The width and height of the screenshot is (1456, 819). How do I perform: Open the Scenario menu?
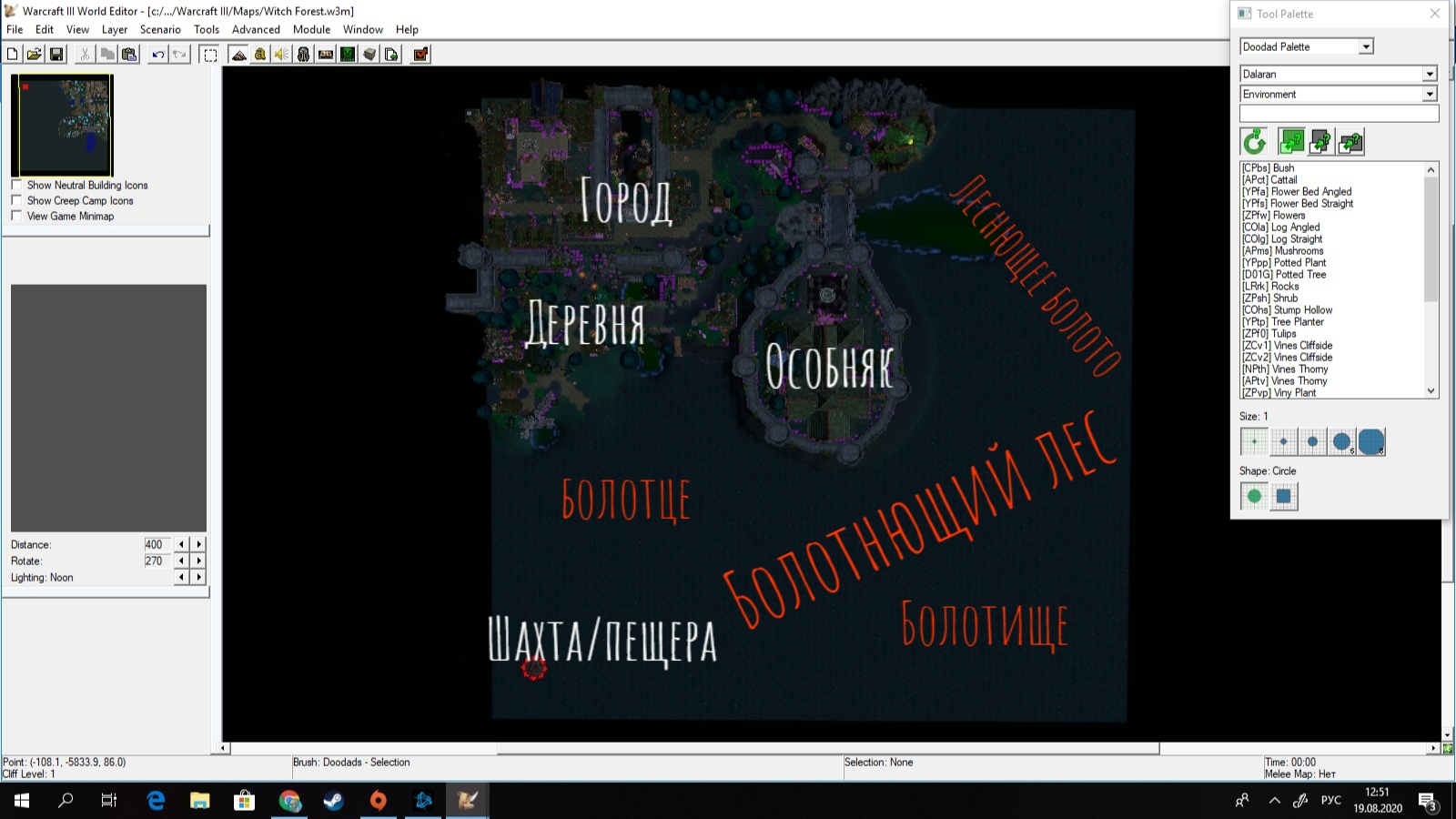[160, 29]
